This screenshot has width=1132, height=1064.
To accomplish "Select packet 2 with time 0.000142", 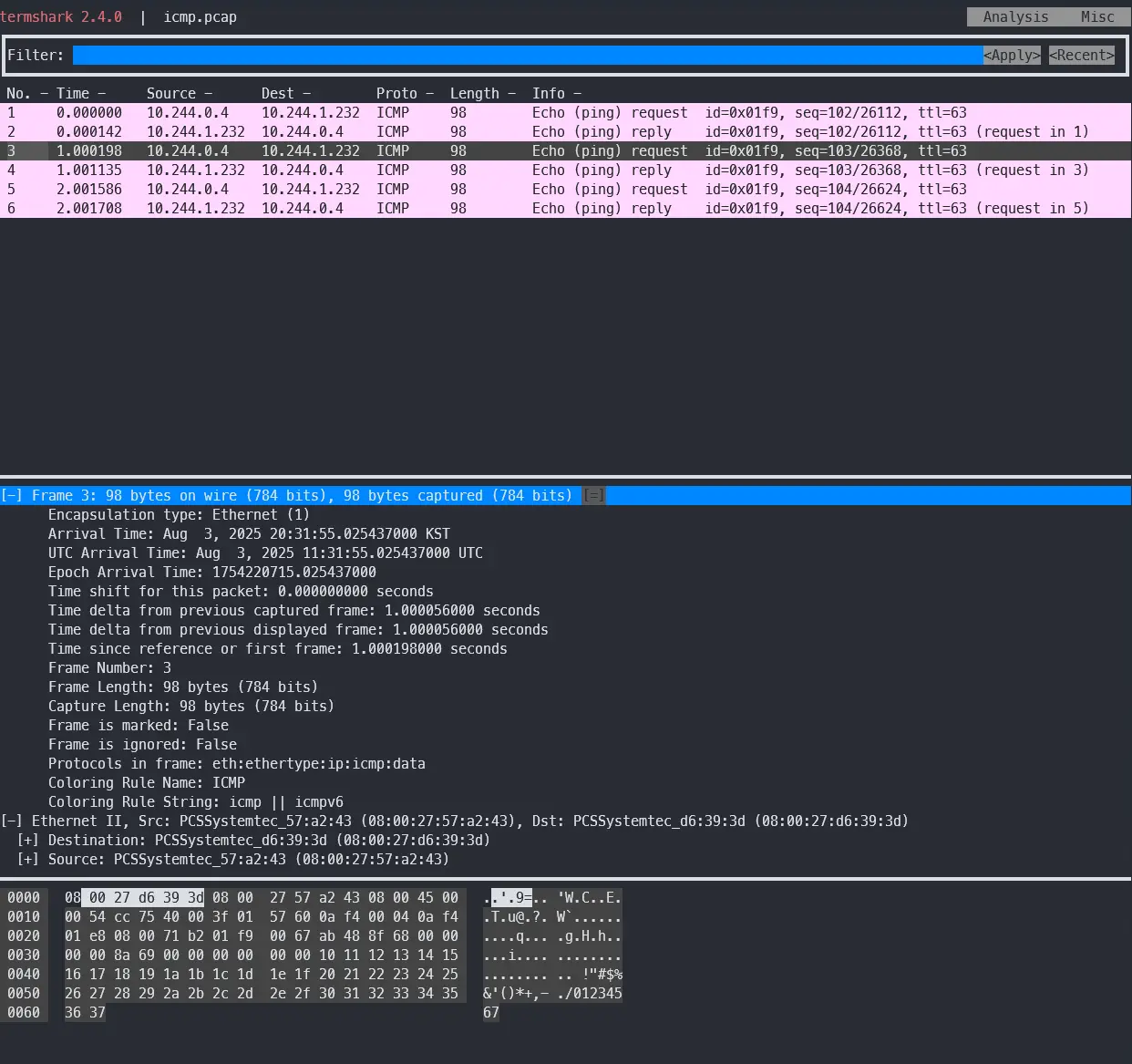I will point(565,131).
